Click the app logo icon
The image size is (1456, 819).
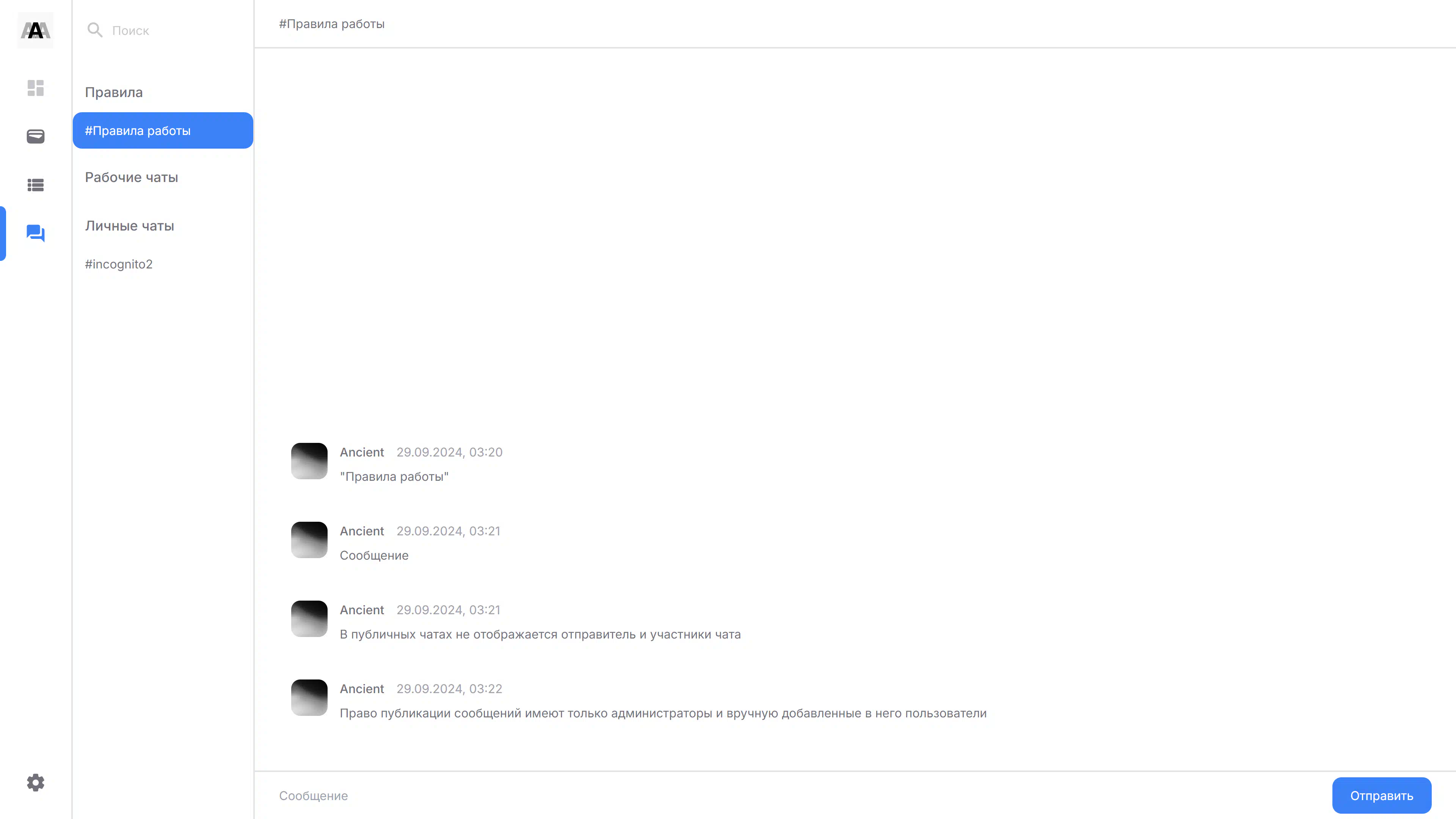point(36,30)
